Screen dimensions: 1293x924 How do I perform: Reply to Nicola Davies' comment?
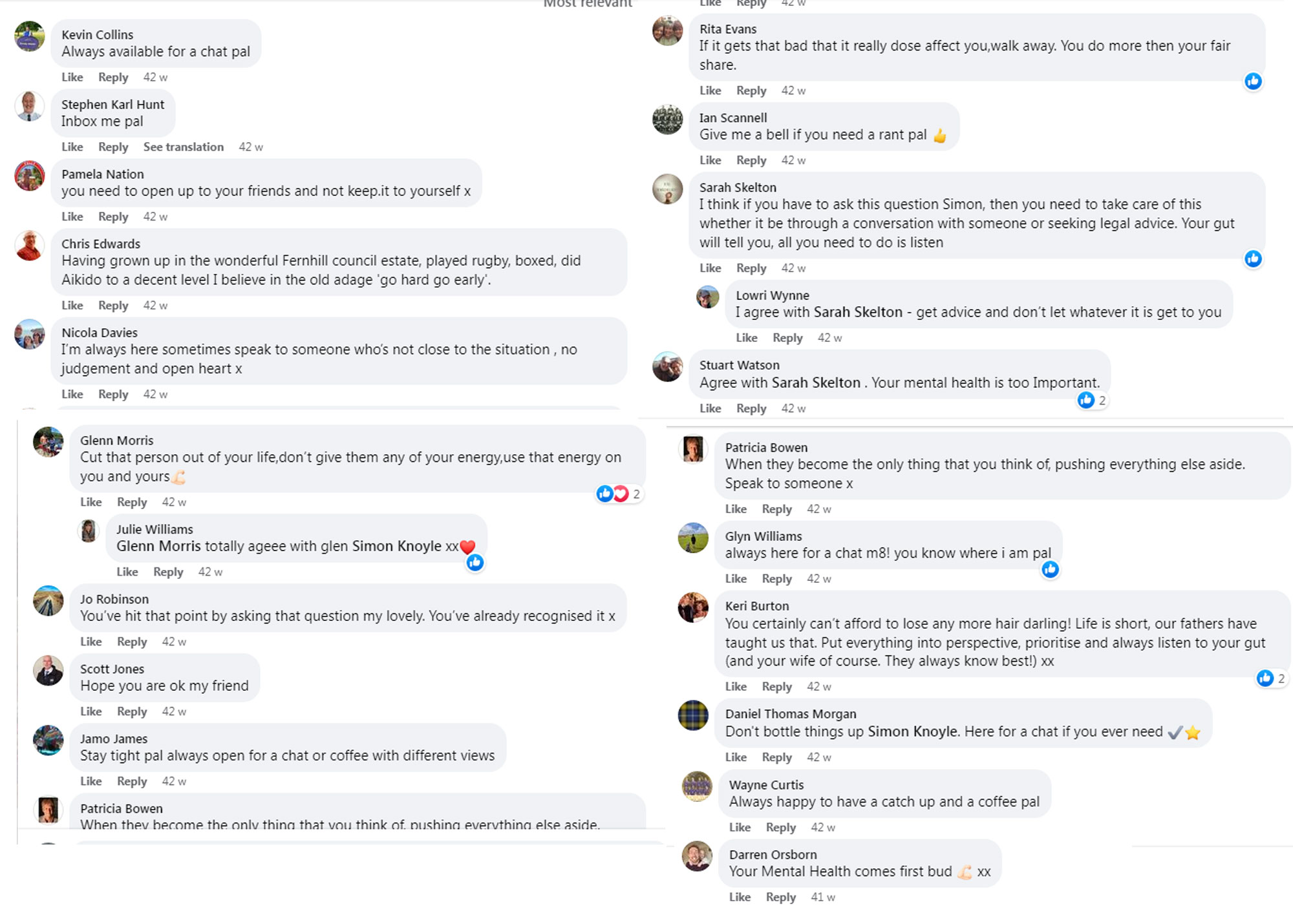113,394
